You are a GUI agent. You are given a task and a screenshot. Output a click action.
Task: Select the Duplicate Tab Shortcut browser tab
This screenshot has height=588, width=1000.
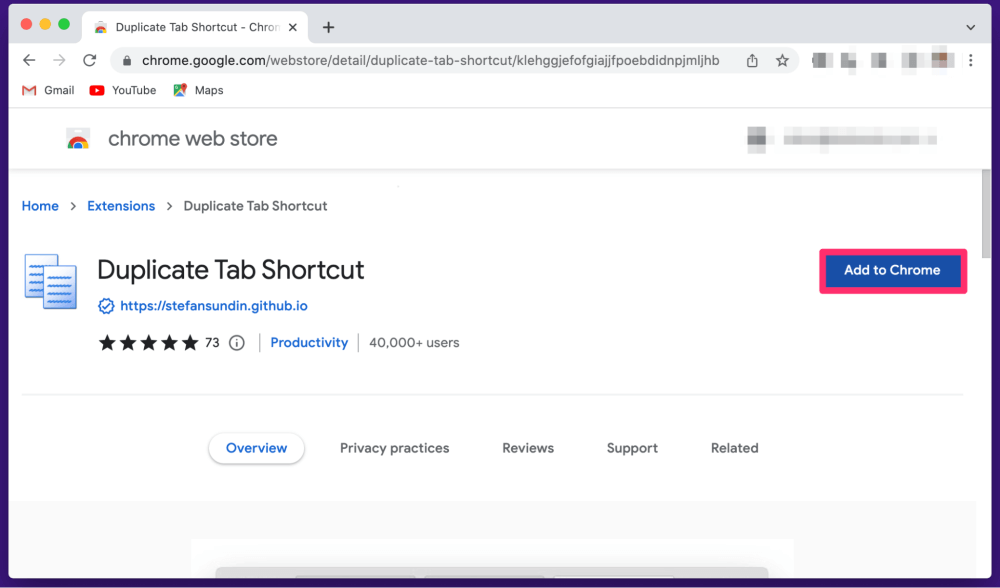click(x=195, y=27)
